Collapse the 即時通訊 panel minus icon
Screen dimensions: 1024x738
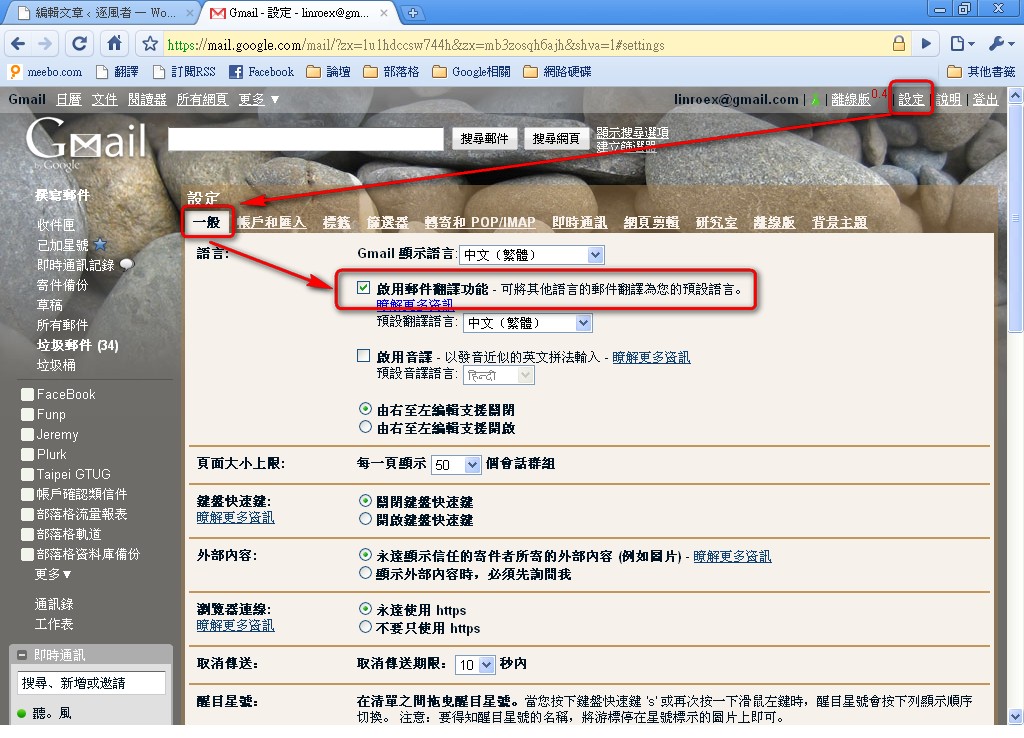pyautogui.click(x=22, y=654)
